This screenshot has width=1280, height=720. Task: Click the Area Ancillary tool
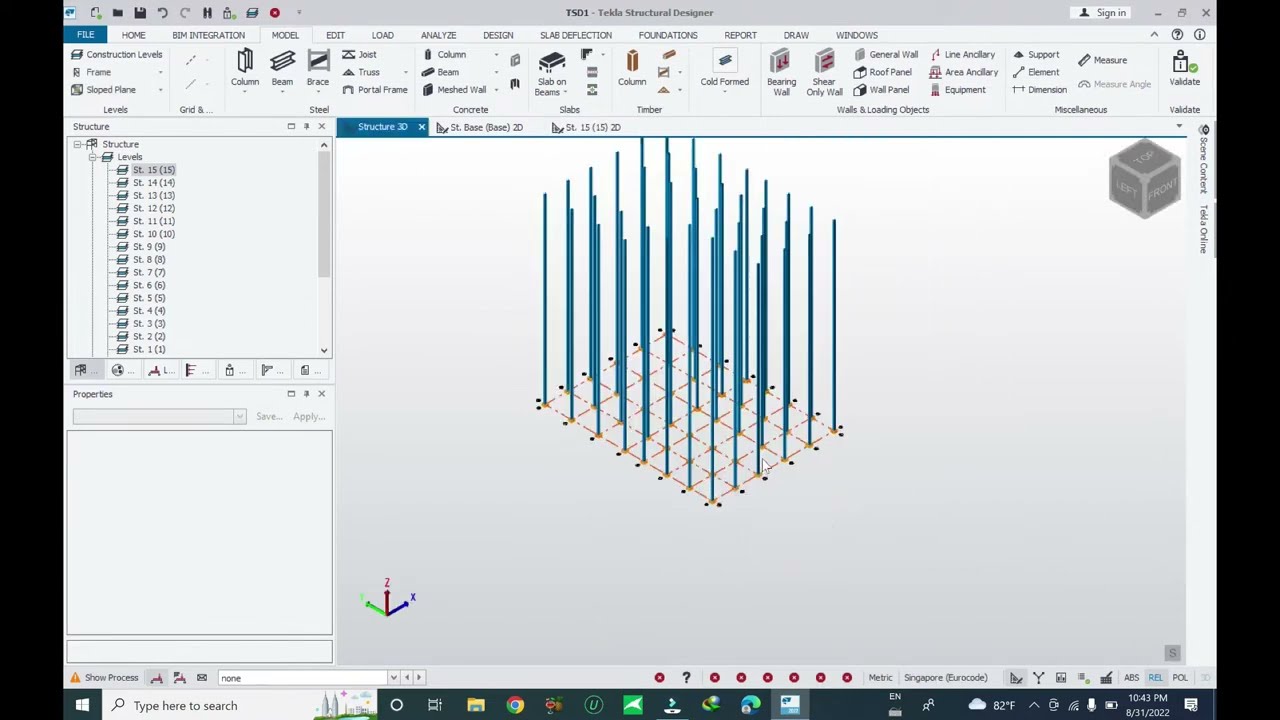click(963, 72)
